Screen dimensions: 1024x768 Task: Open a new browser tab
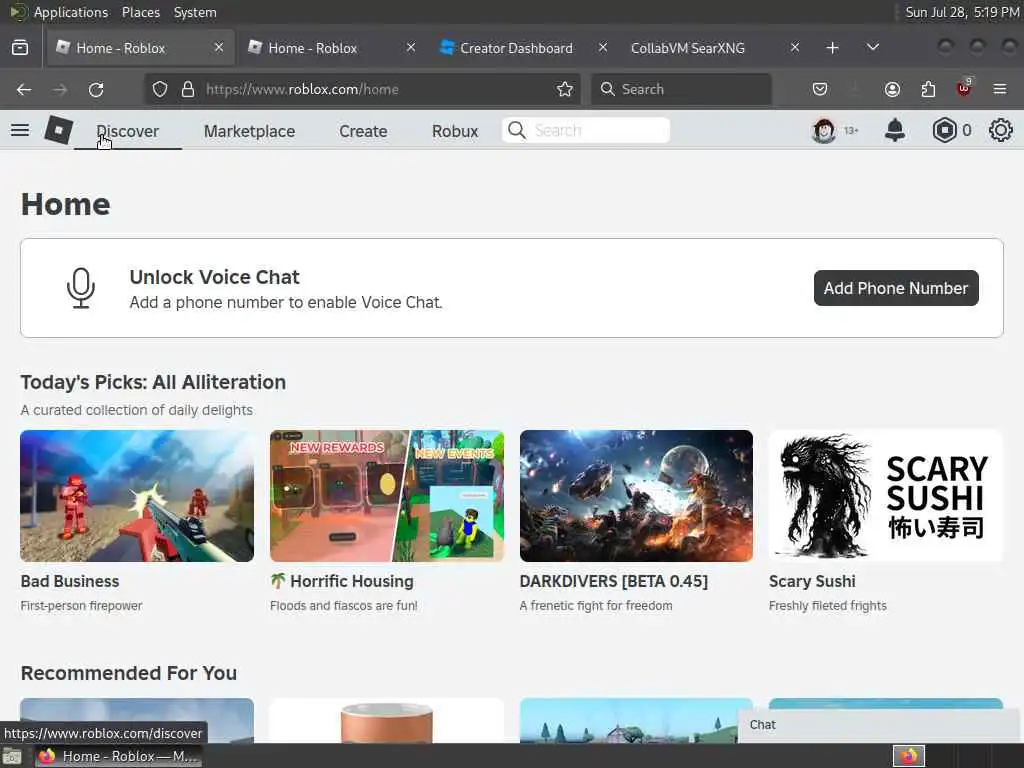pyautogui.click(x=832, y=48)
